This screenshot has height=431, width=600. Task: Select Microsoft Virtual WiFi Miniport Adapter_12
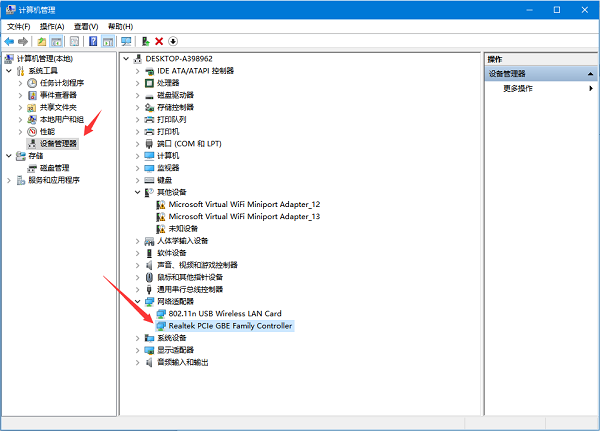(x=244, y=204)
